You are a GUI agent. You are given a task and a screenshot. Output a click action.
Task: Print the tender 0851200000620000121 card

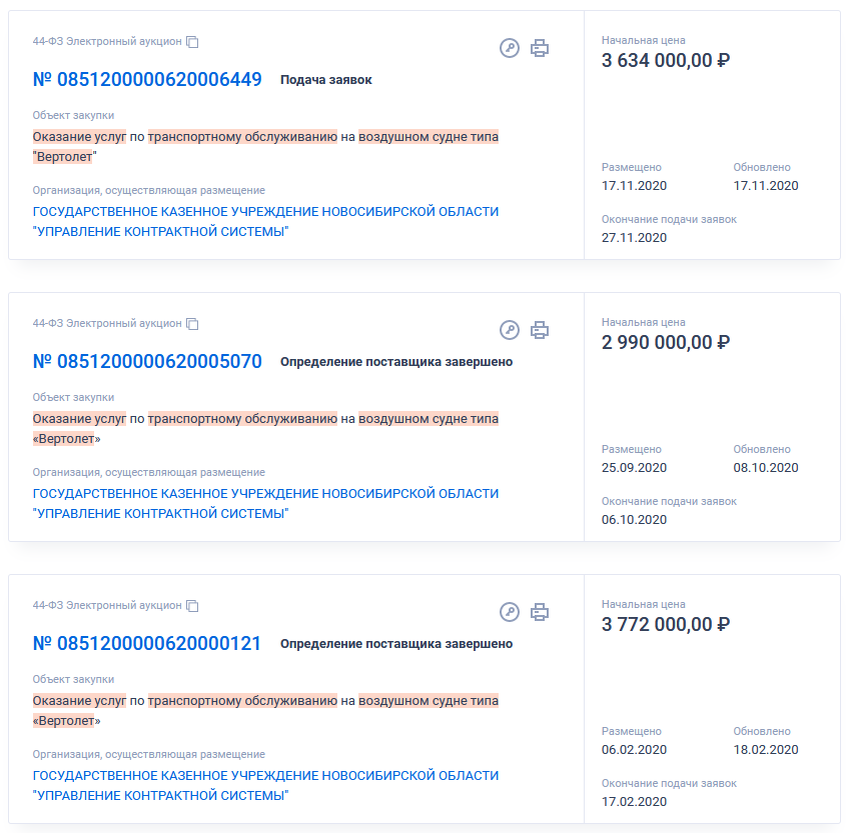tap(539, 612)
